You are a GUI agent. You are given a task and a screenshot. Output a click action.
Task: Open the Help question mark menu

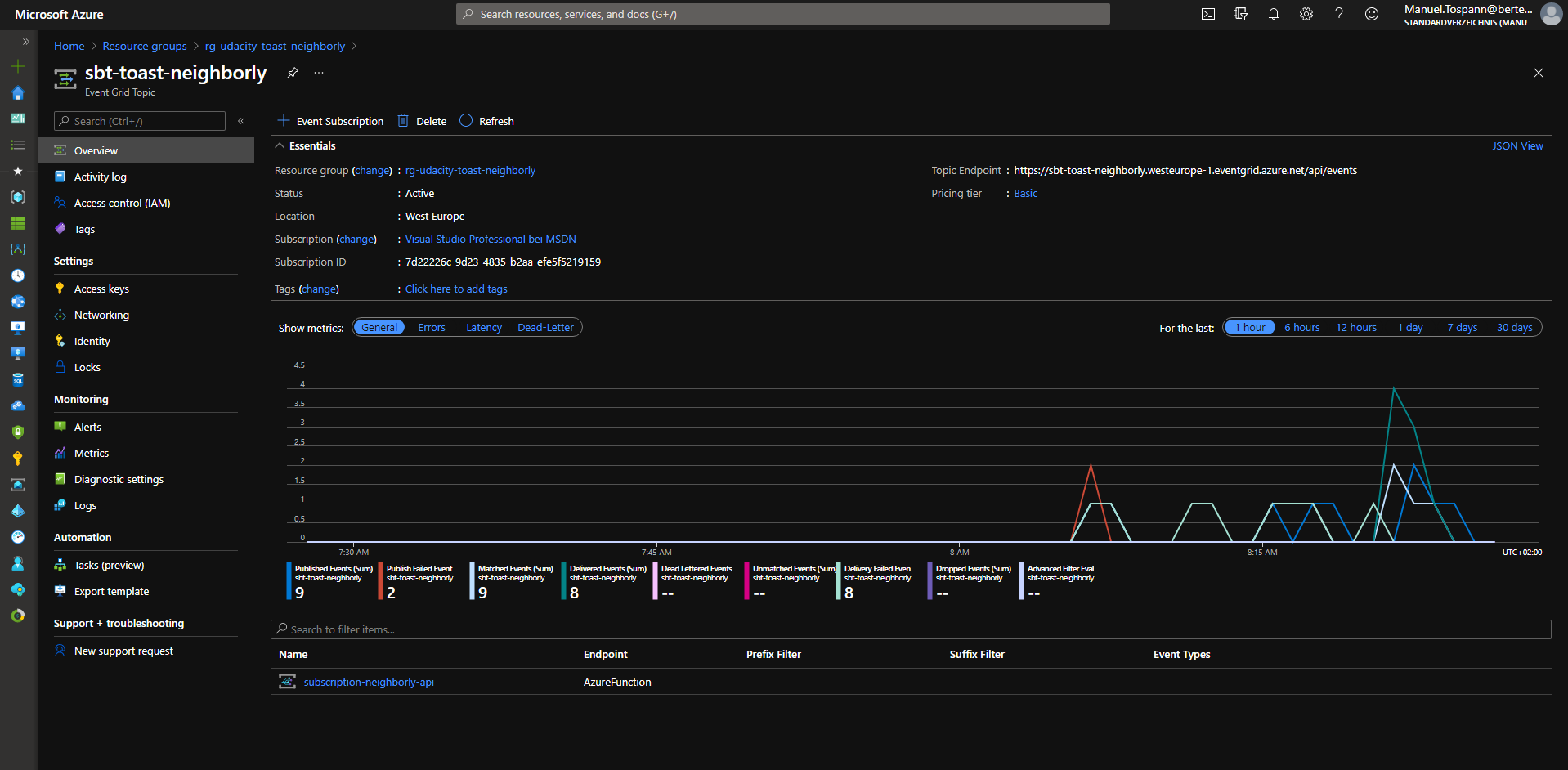(x=1339, y=14)
